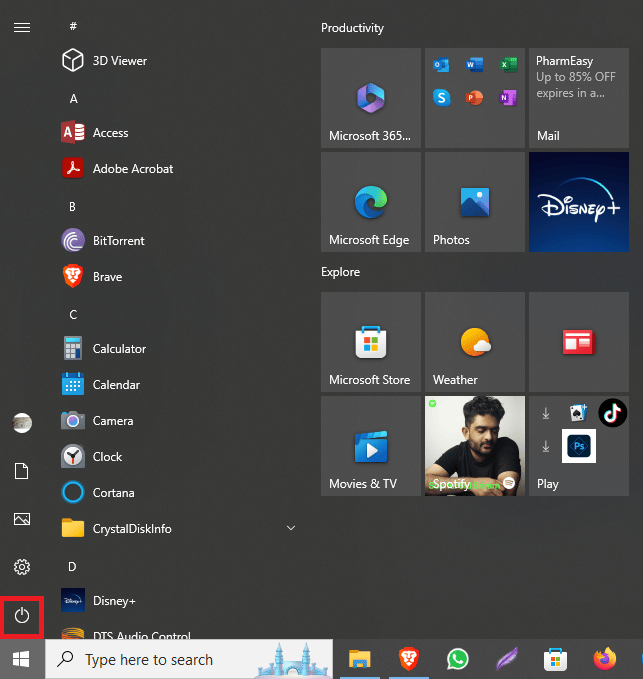Screen dimensions: 643x679
Task: Open the Pictures folder shortcut
Action: (x=22, y=519)
